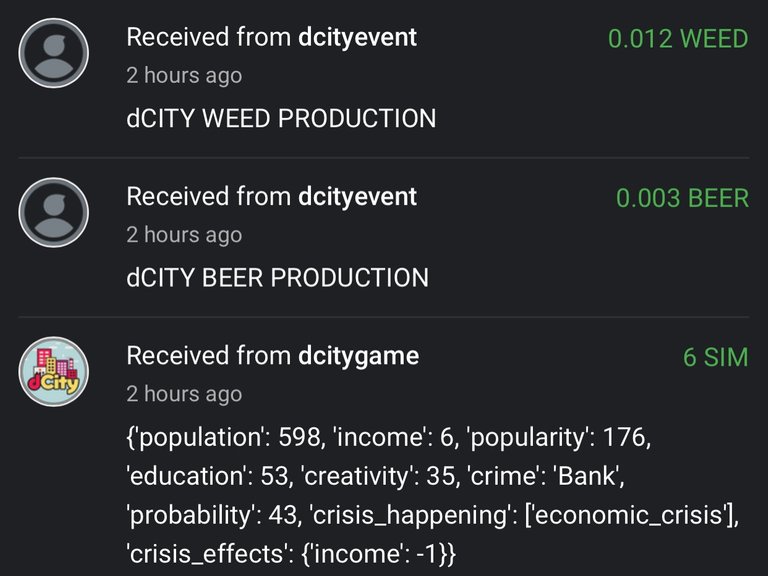The image size is (768, 576).
Task: Click the dCITY BEER PRODUCTION memo
Action: pyautogui.click(x=277, y=278)
